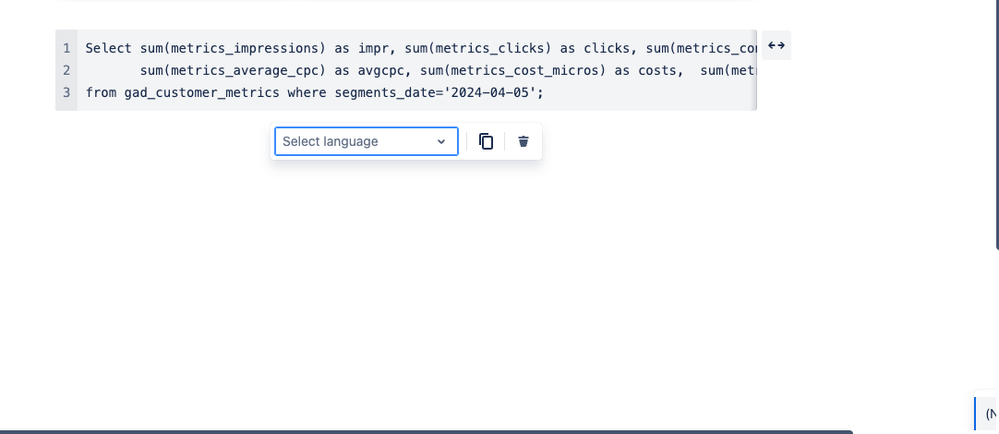Copy the code block contents

[x=486, y=141]
